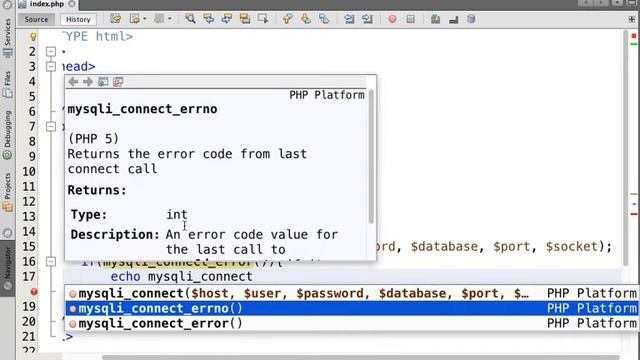
Task: Click the editor split icon at toolbar right end
Action: [632, 19]
